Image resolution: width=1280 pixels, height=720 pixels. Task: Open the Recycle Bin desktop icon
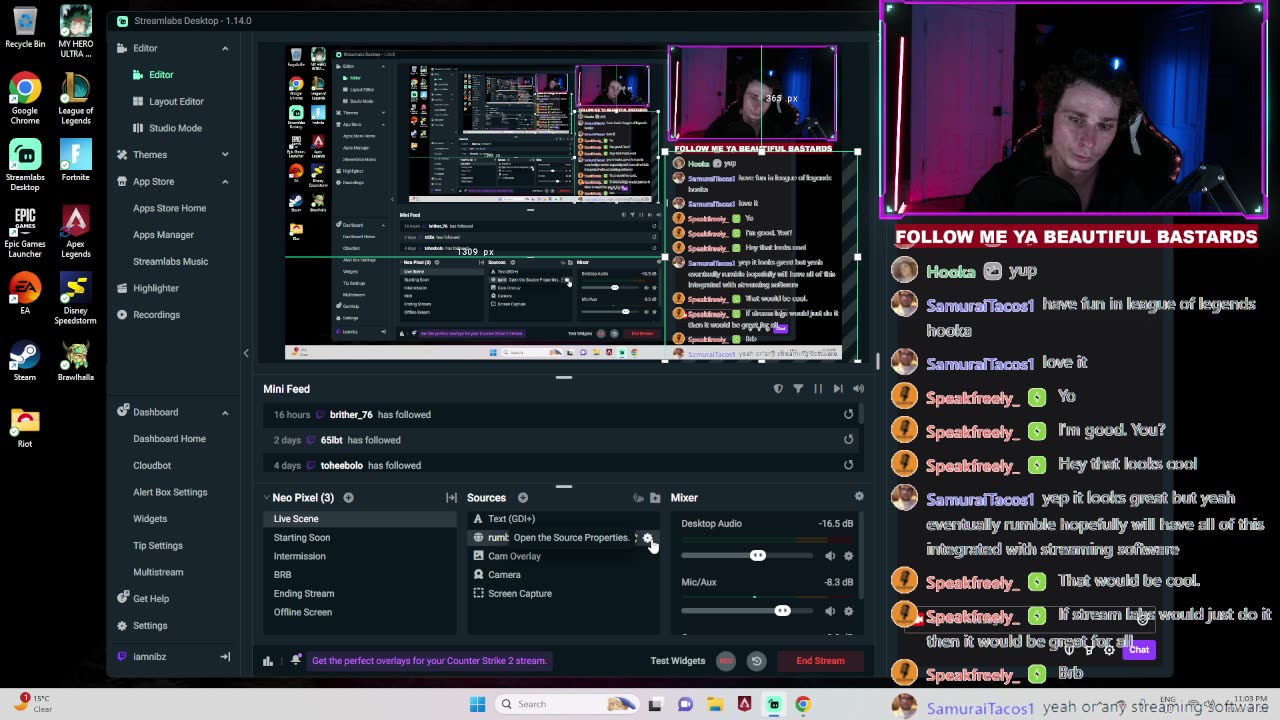point(25,28)
